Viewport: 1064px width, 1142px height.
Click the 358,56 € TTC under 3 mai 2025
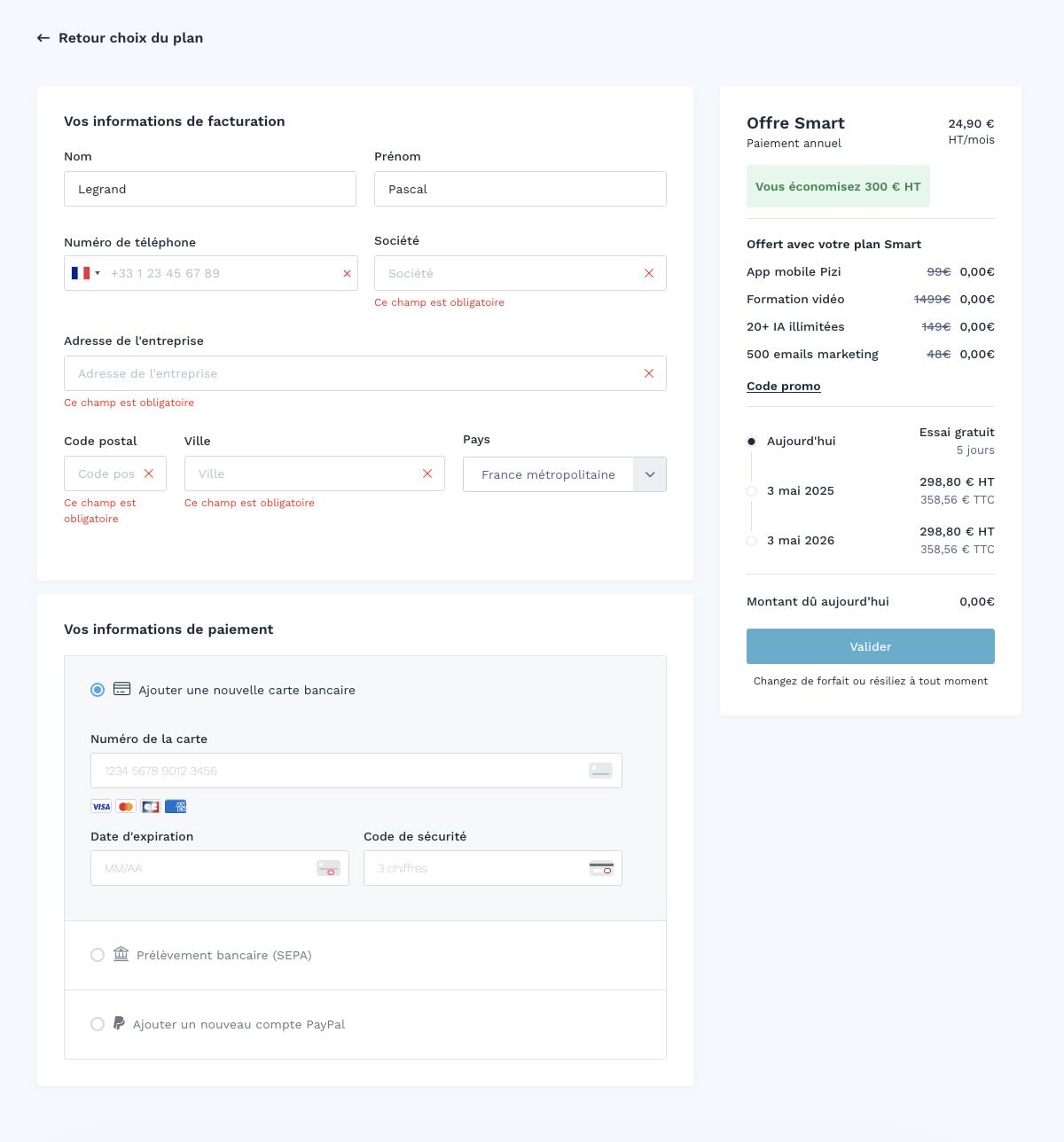click(x=958, y=500)
